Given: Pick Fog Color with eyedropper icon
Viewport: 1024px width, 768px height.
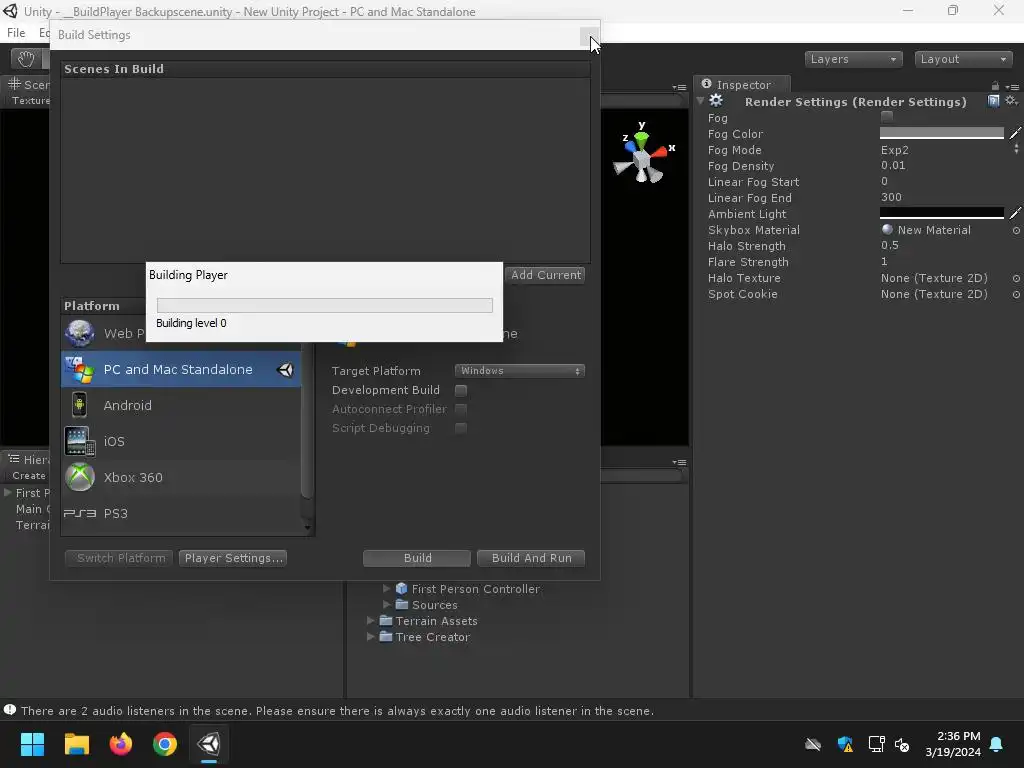Looking at the screenshot, I should point(1015,133).
